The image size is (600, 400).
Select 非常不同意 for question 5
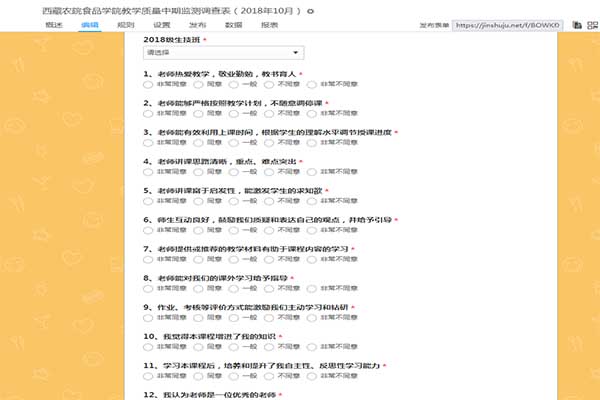[312, 201]
